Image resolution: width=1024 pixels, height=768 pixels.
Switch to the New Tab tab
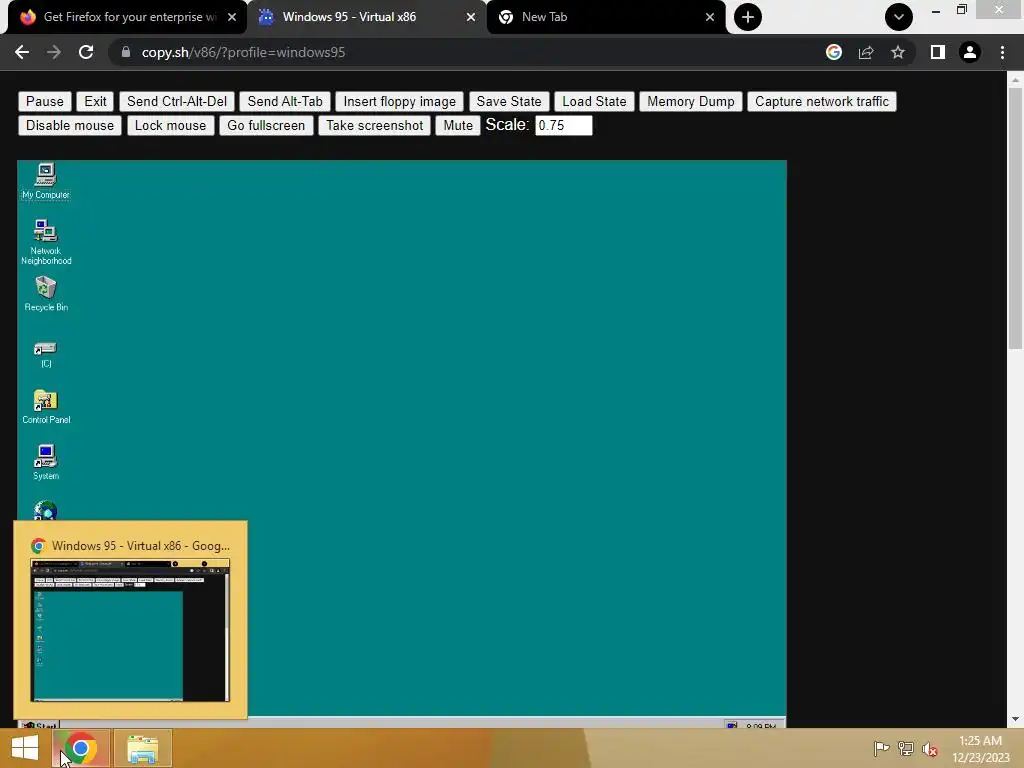[605, 17]
